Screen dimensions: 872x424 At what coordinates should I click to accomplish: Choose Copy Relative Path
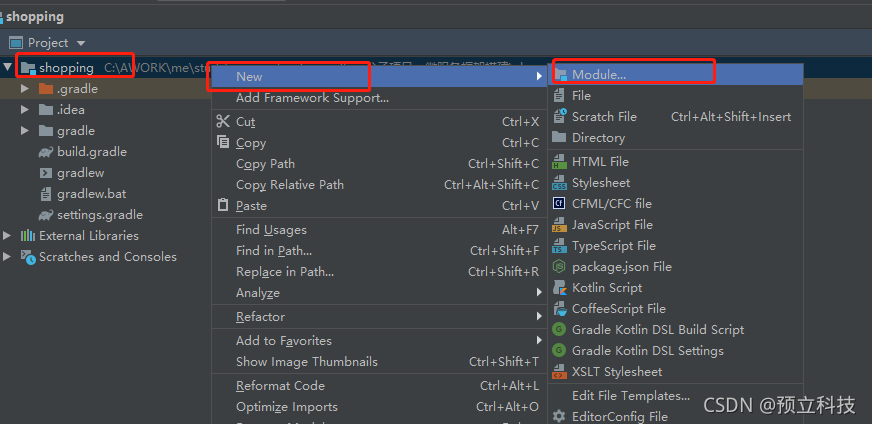point(379,185)
